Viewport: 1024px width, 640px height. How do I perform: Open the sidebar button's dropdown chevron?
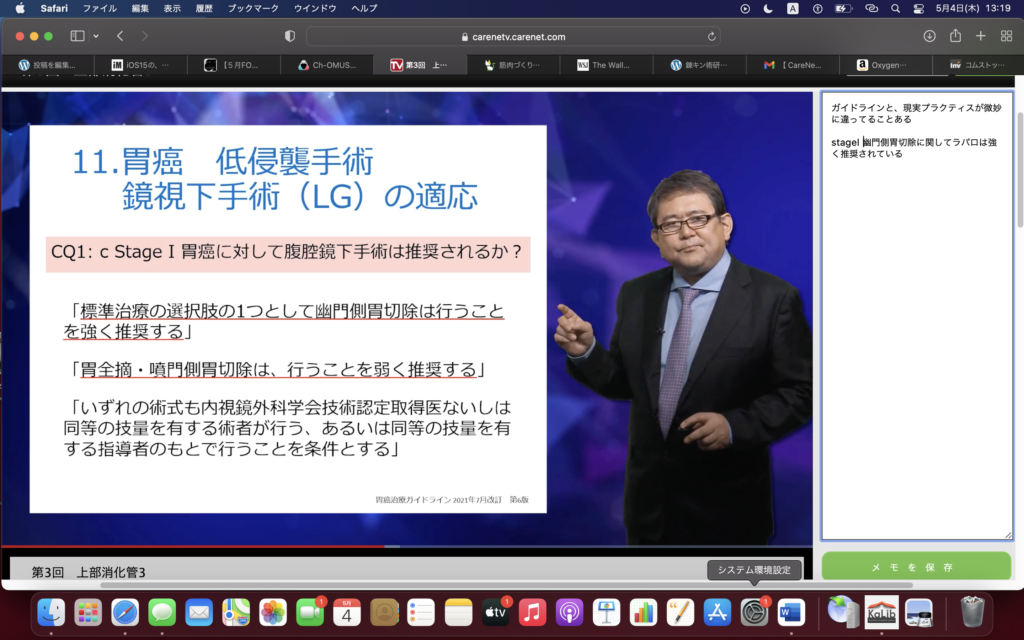[96, 36]
